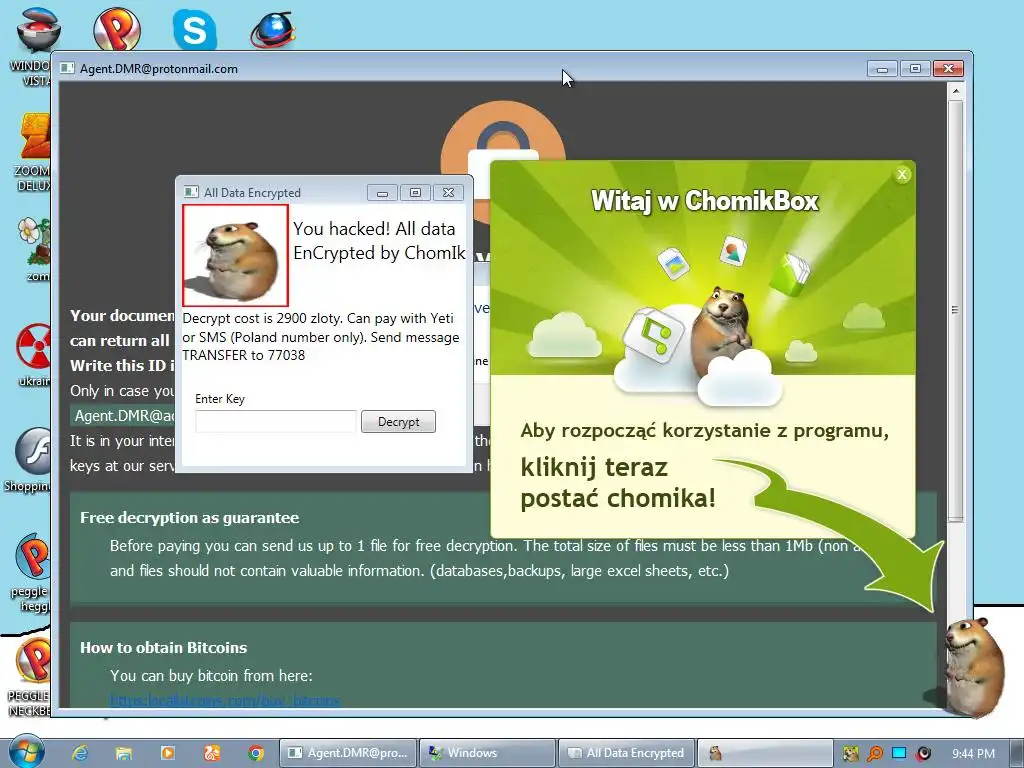Click the round red tray icon
The height and width of the screenshot is (768, 1024).
[x=923, y=754]
